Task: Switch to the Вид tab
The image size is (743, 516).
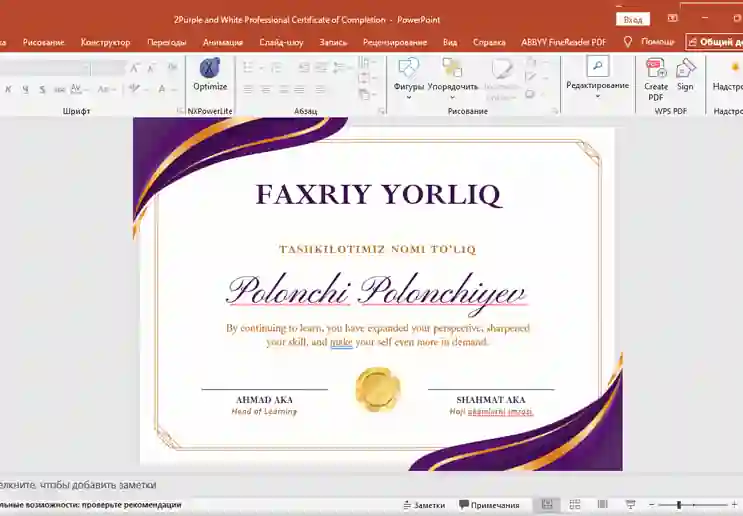Action: [450, 42]
